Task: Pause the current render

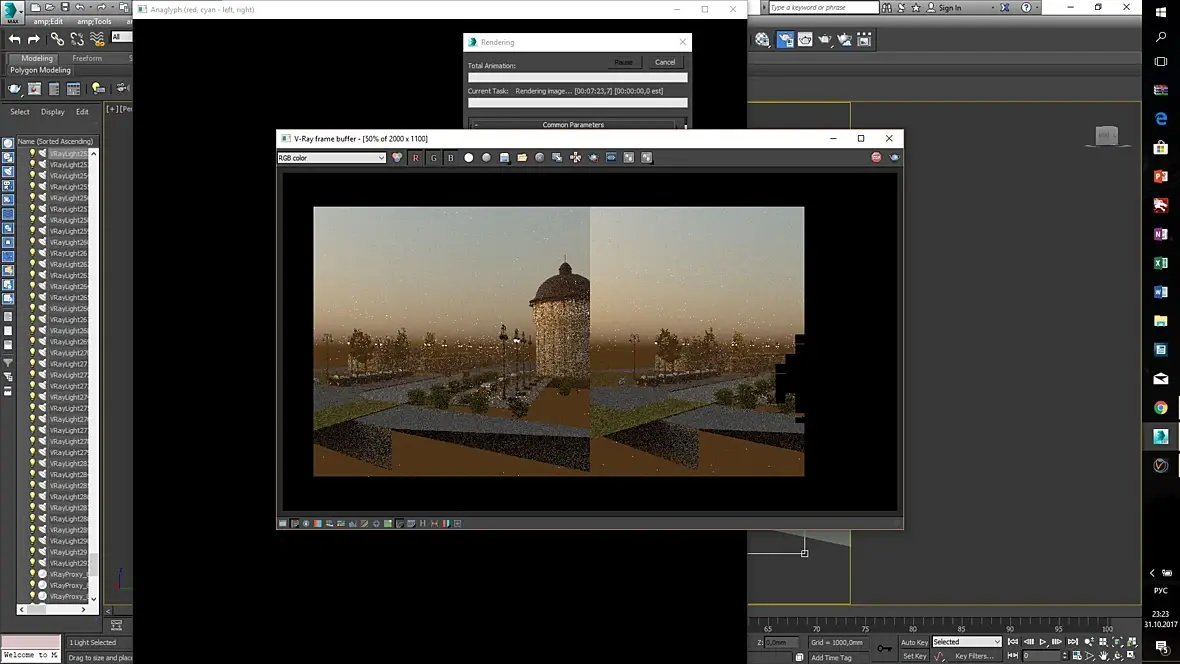Action: tap(623, 62)
